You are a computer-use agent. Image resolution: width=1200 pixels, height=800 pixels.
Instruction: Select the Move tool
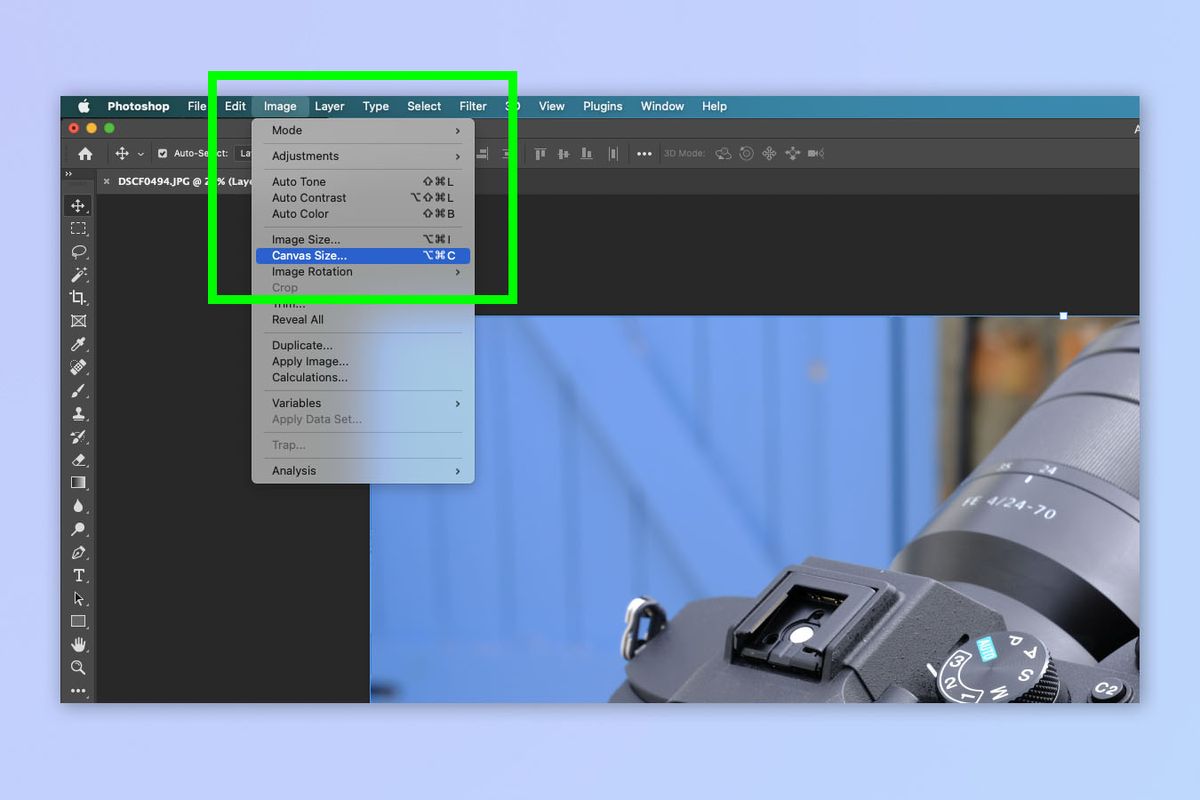[x=79, y=204]
